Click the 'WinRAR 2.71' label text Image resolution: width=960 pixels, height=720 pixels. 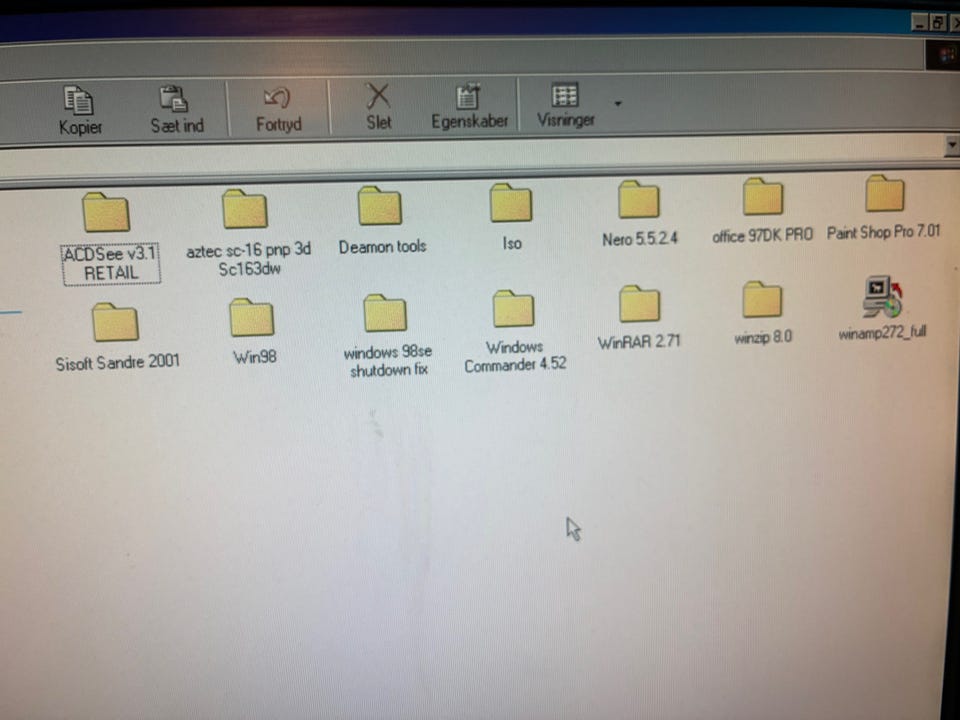click(x=639, y=342)
